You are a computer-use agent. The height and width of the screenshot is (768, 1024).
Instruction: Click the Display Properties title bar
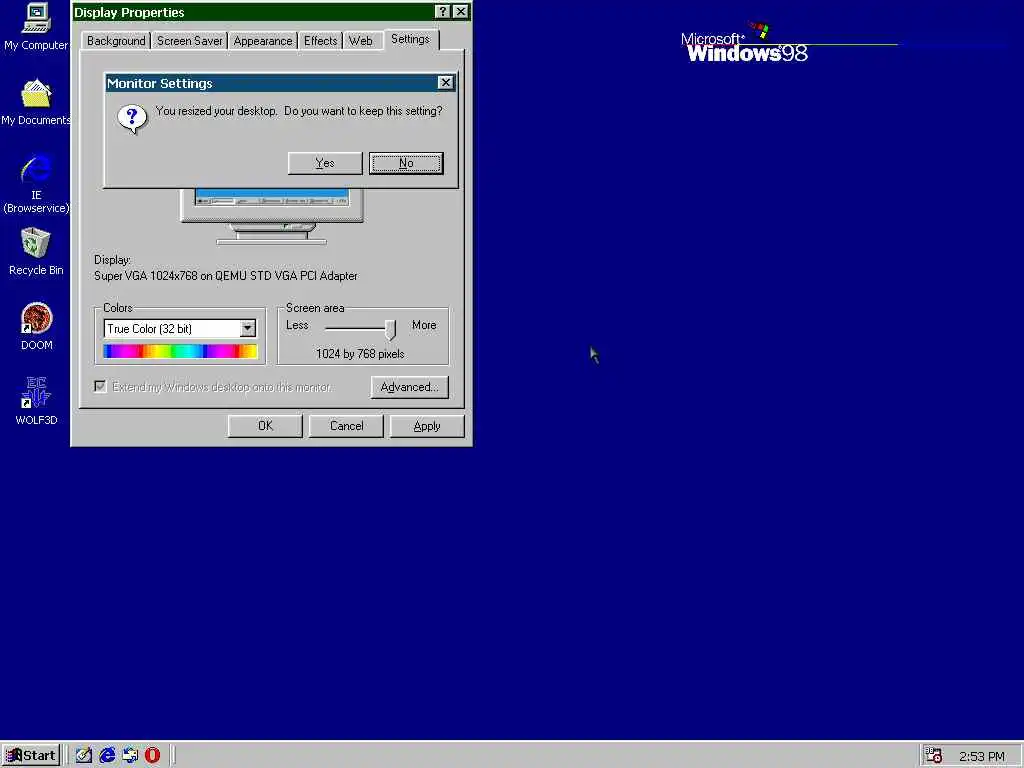253,12
